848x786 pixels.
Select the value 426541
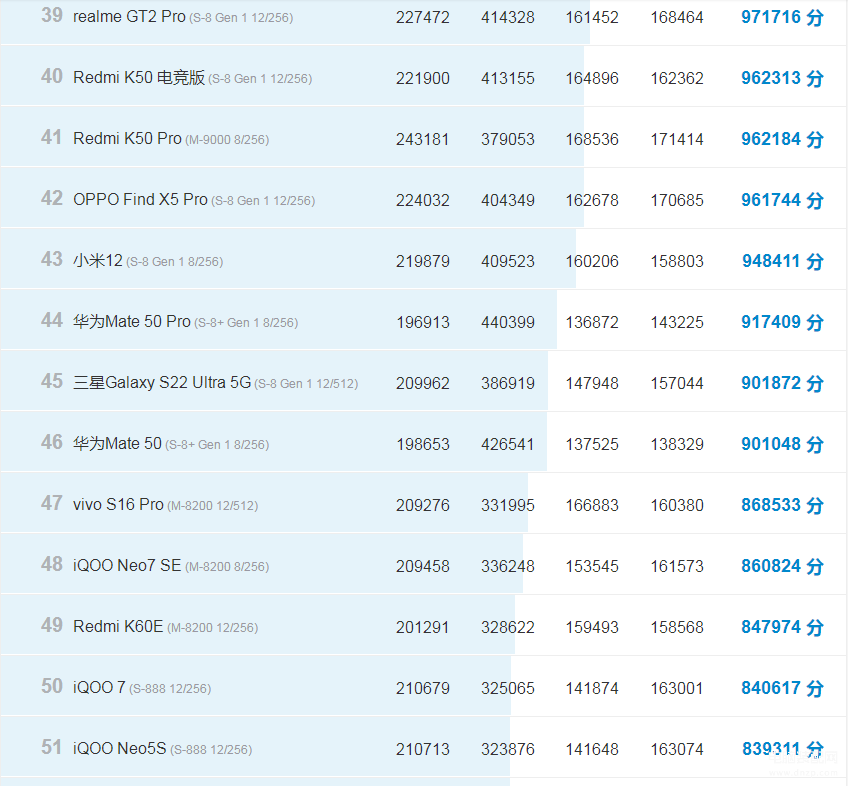(x=508, y=445)
